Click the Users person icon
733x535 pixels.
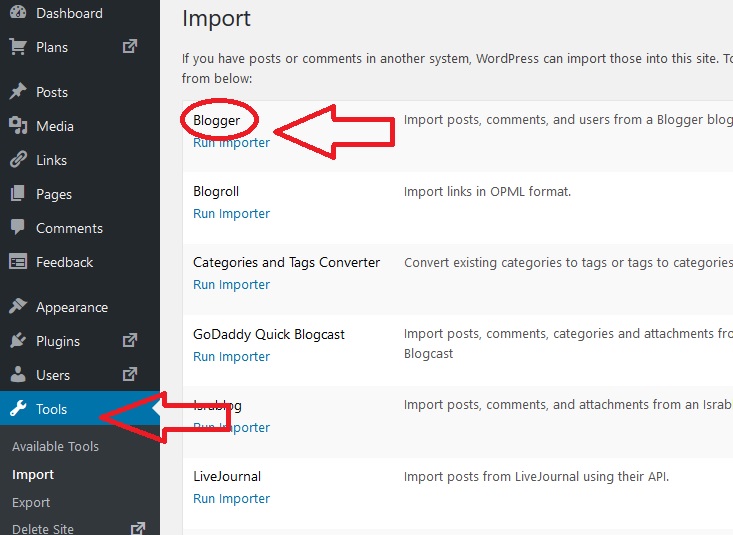[18, 375]
